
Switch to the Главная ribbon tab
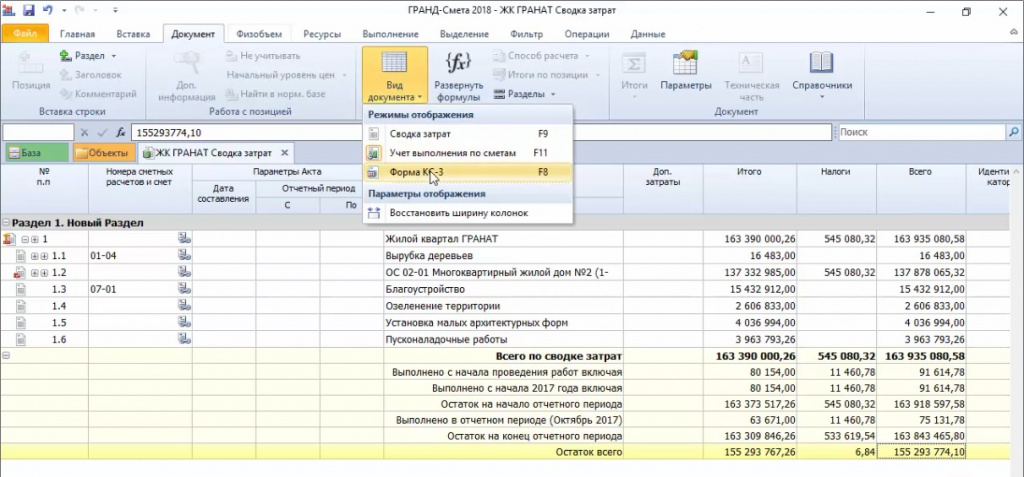(x=77, y=34)
